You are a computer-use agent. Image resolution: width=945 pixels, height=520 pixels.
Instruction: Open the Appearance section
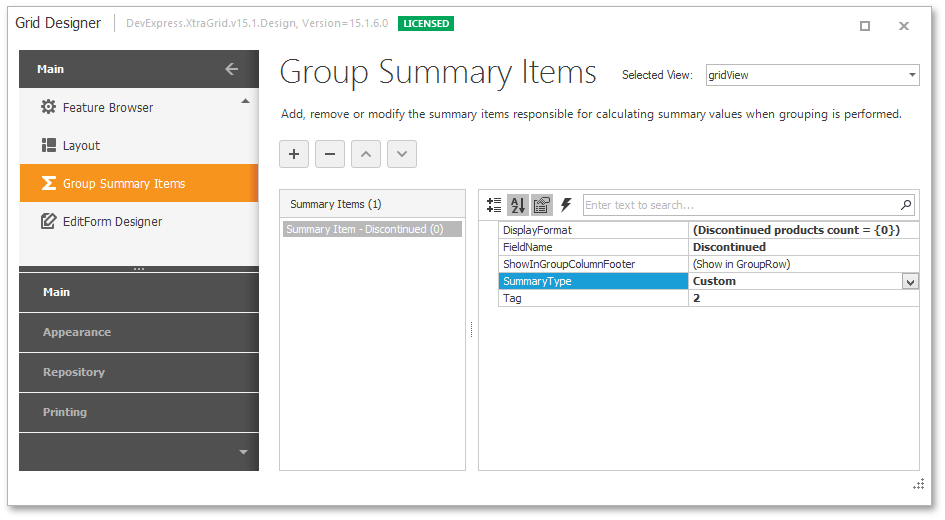pos(77,332)
